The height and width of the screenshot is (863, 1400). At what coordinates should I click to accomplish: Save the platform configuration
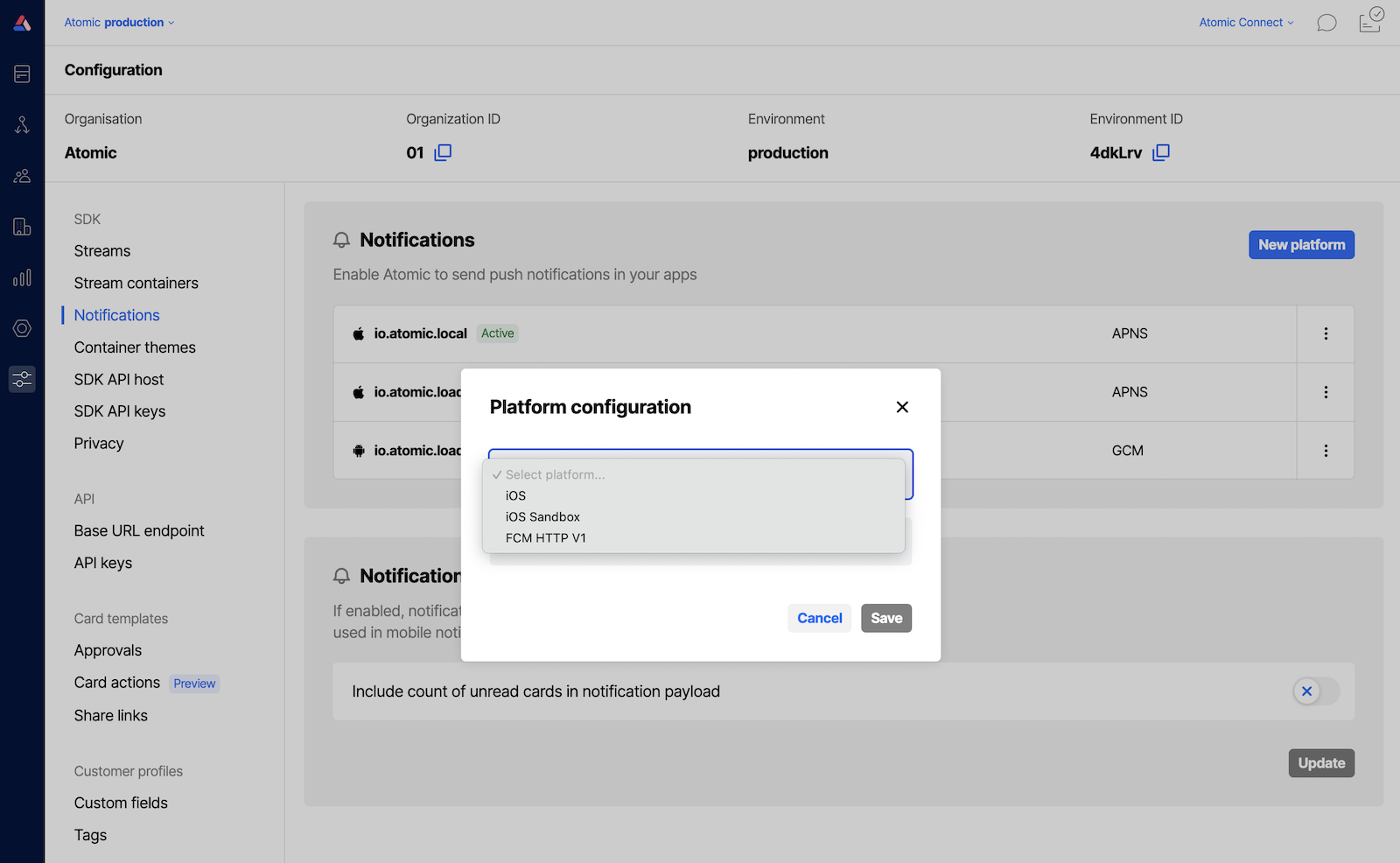point(886,618)
